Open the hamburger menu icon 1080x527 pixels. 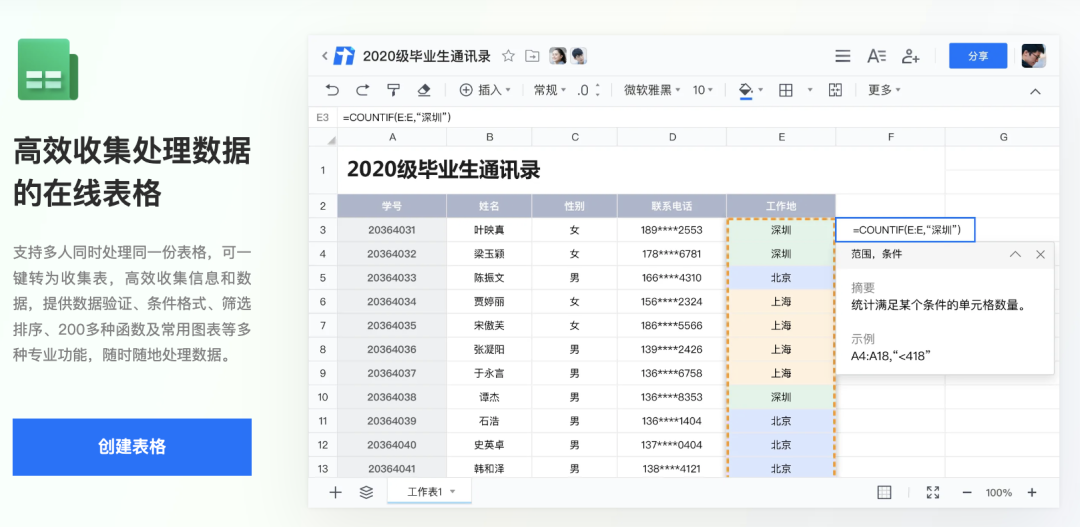842,56
